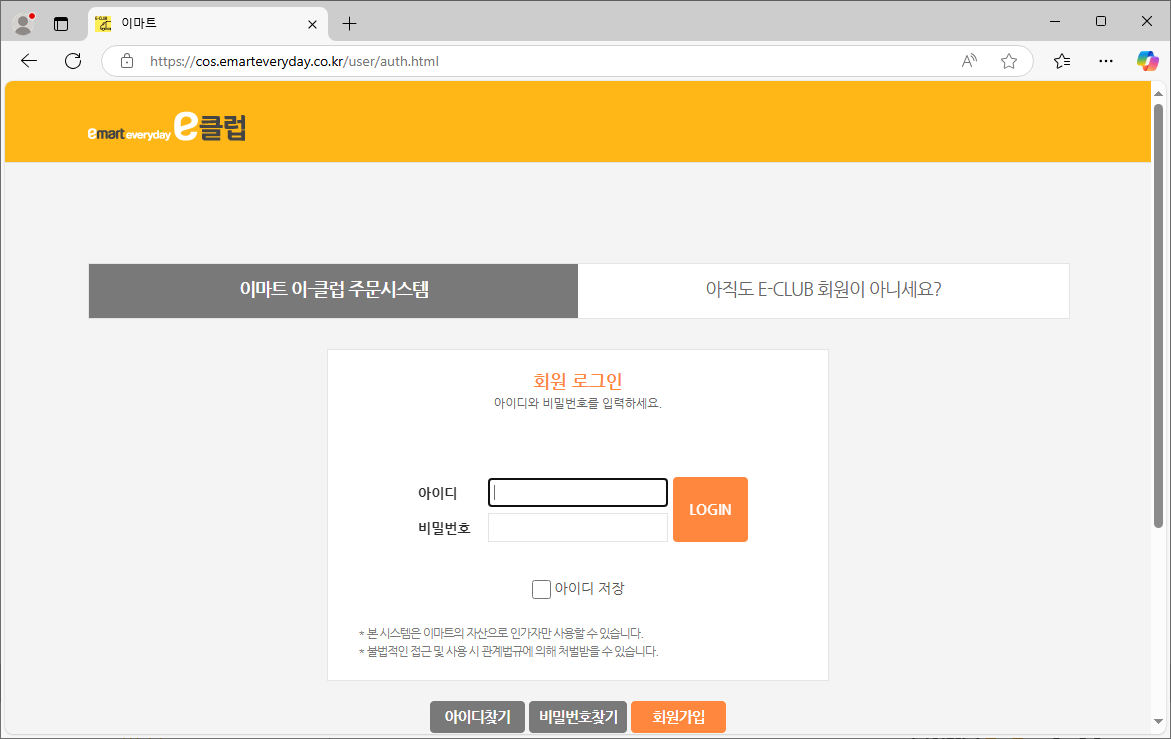The width and height of the screenshot is (1171, 739).
Task: Click the 회원 로그인 heading
Action: coord(578,381)
